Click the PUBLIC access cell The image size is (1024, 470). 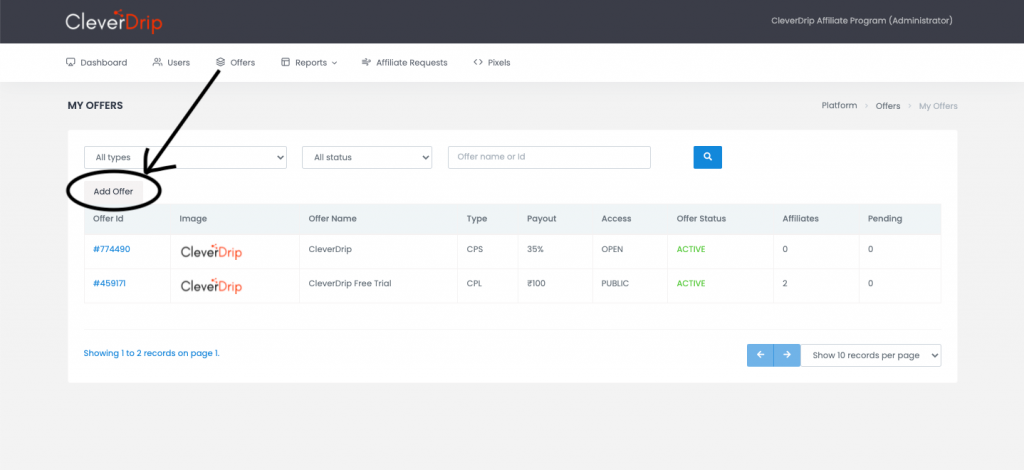coord(615,283)
